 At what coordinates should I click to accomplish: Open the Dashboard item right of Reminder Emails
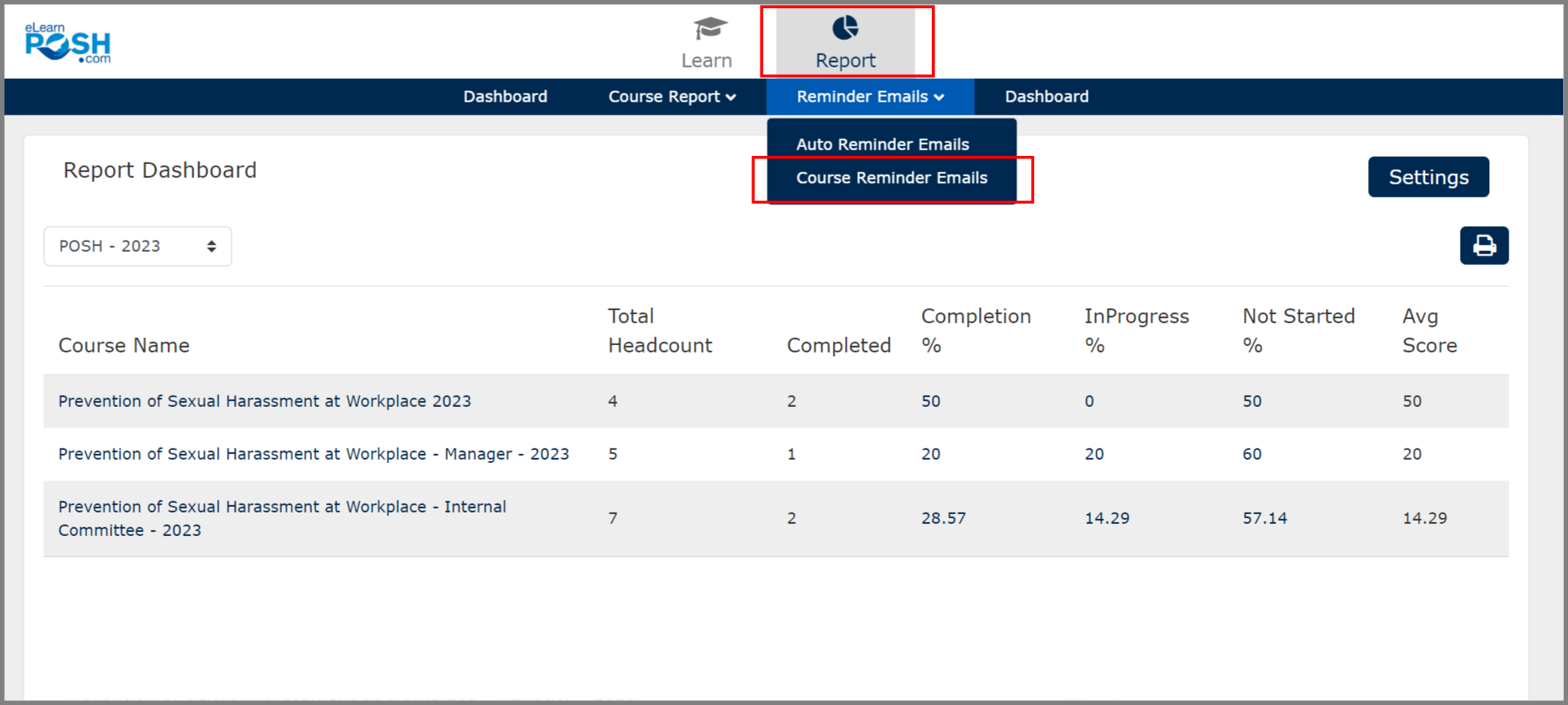pos(1046,97)
